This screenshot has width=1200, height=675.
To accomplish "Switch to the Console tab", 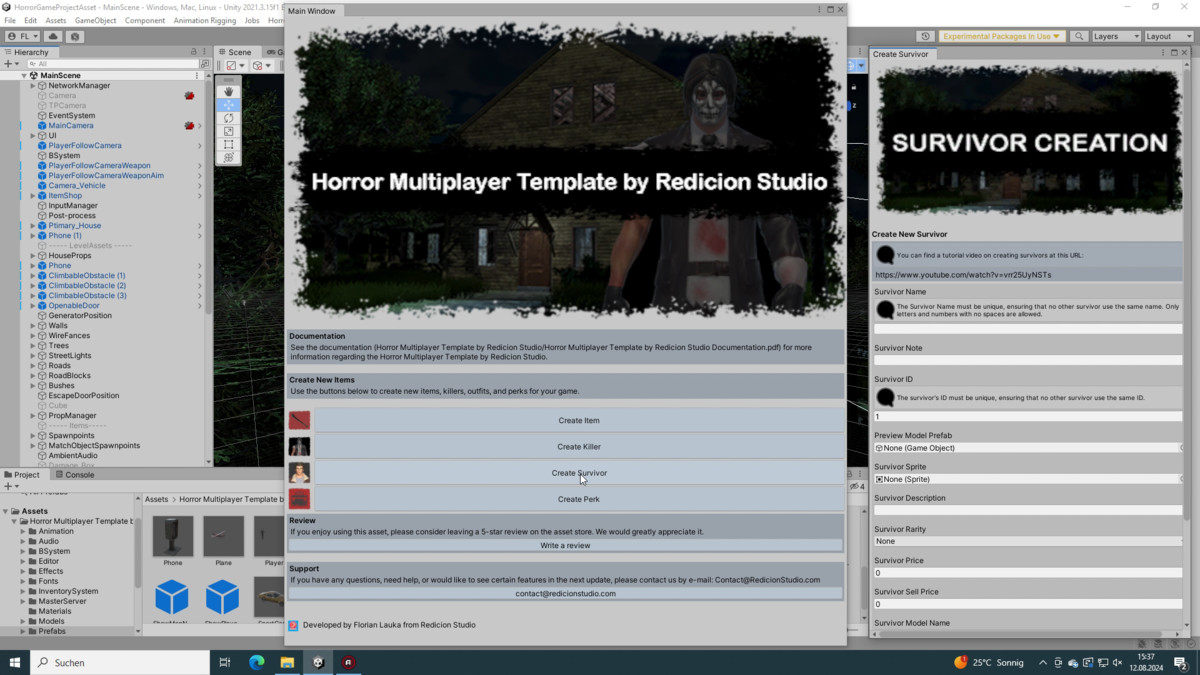I will (75, 475).
